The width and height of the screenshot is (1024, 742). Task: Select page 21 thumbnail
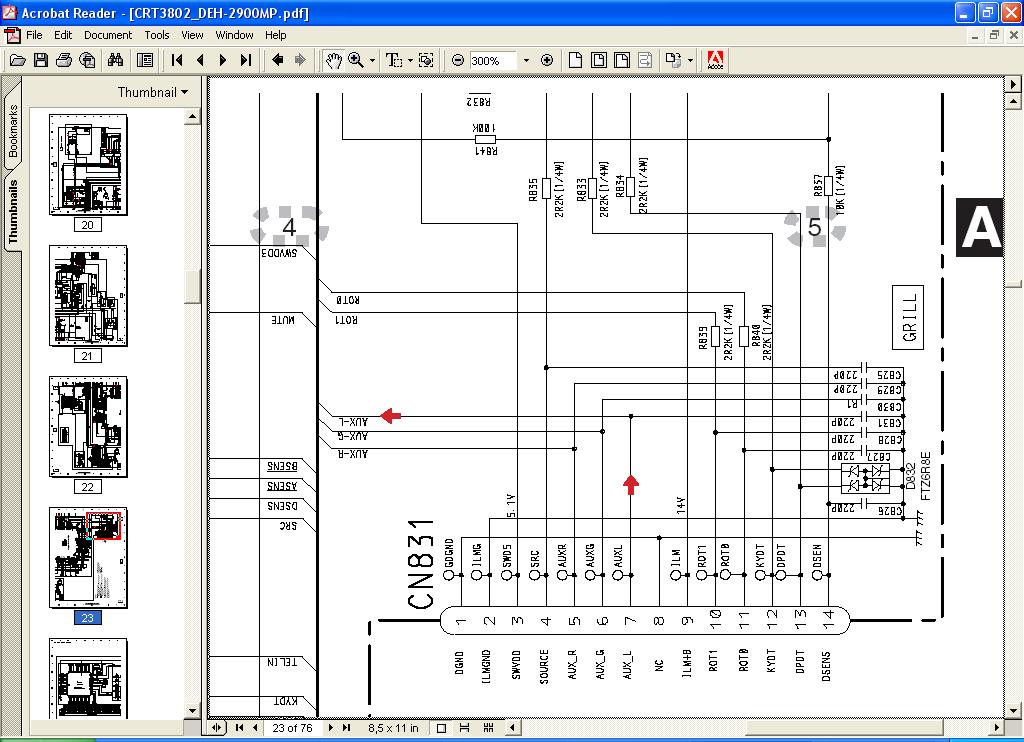(x=88, y=296)
